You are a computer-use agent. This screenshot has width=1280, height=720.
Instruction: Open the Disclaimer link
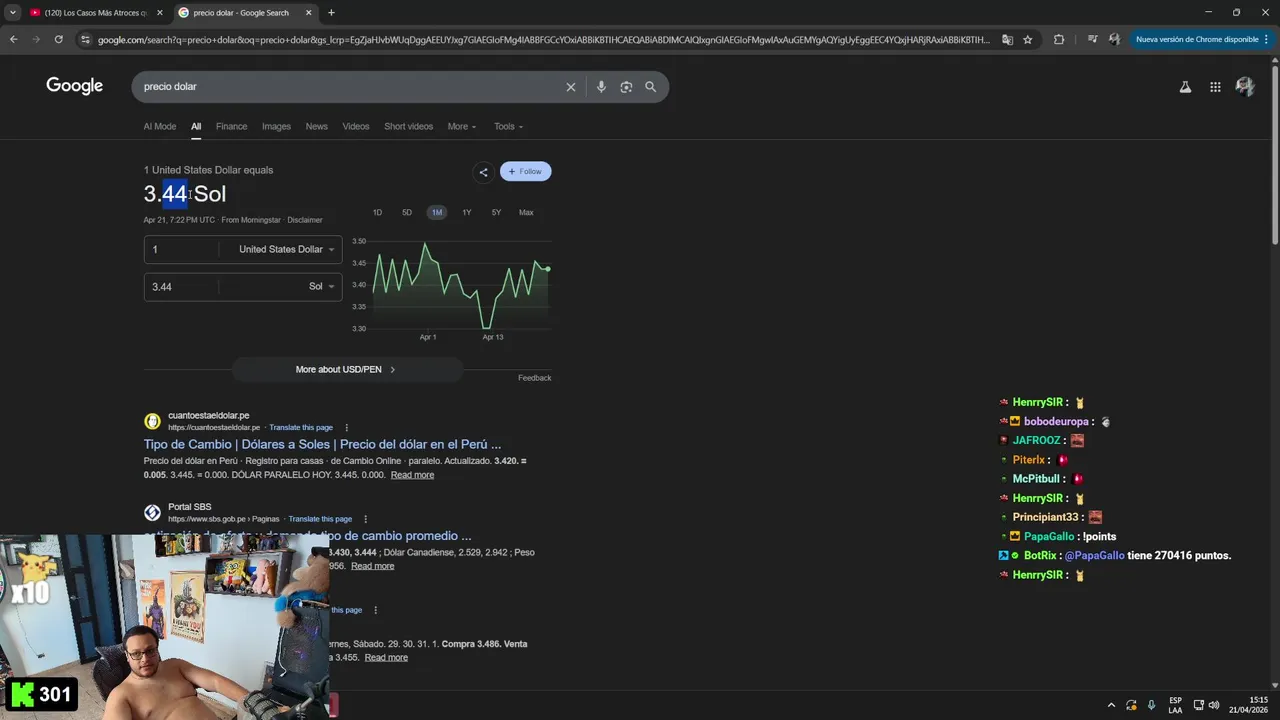pos(304,220)
